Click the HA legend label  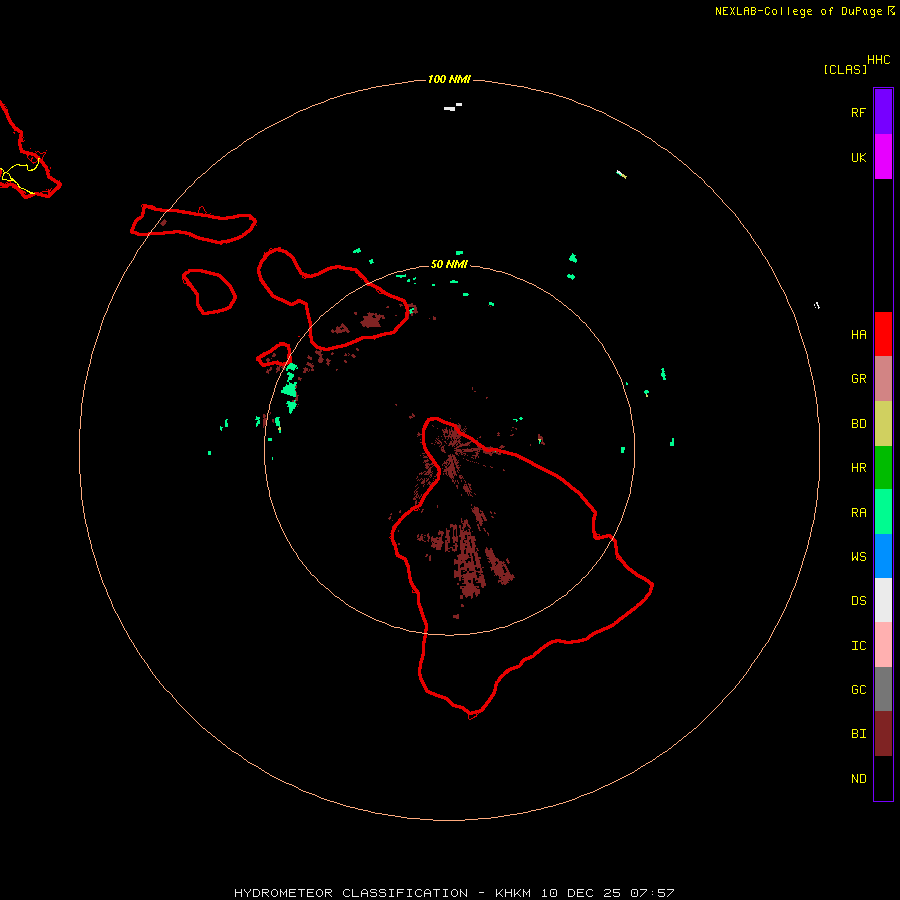coord(858,335)
